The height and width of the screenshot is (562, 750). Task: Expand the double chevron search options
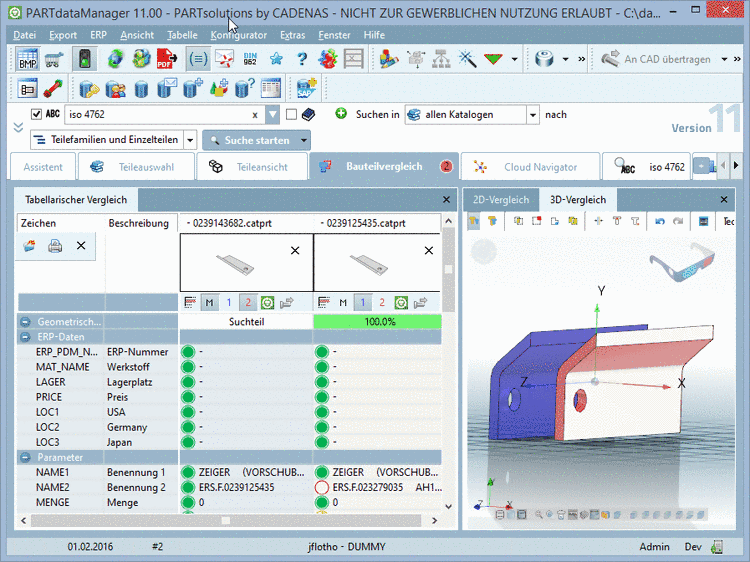click(18, 128)
